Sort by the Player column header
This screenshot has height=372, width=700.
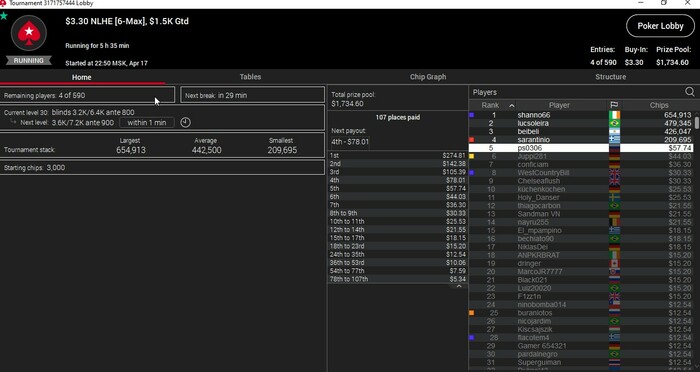coord(559,105)
